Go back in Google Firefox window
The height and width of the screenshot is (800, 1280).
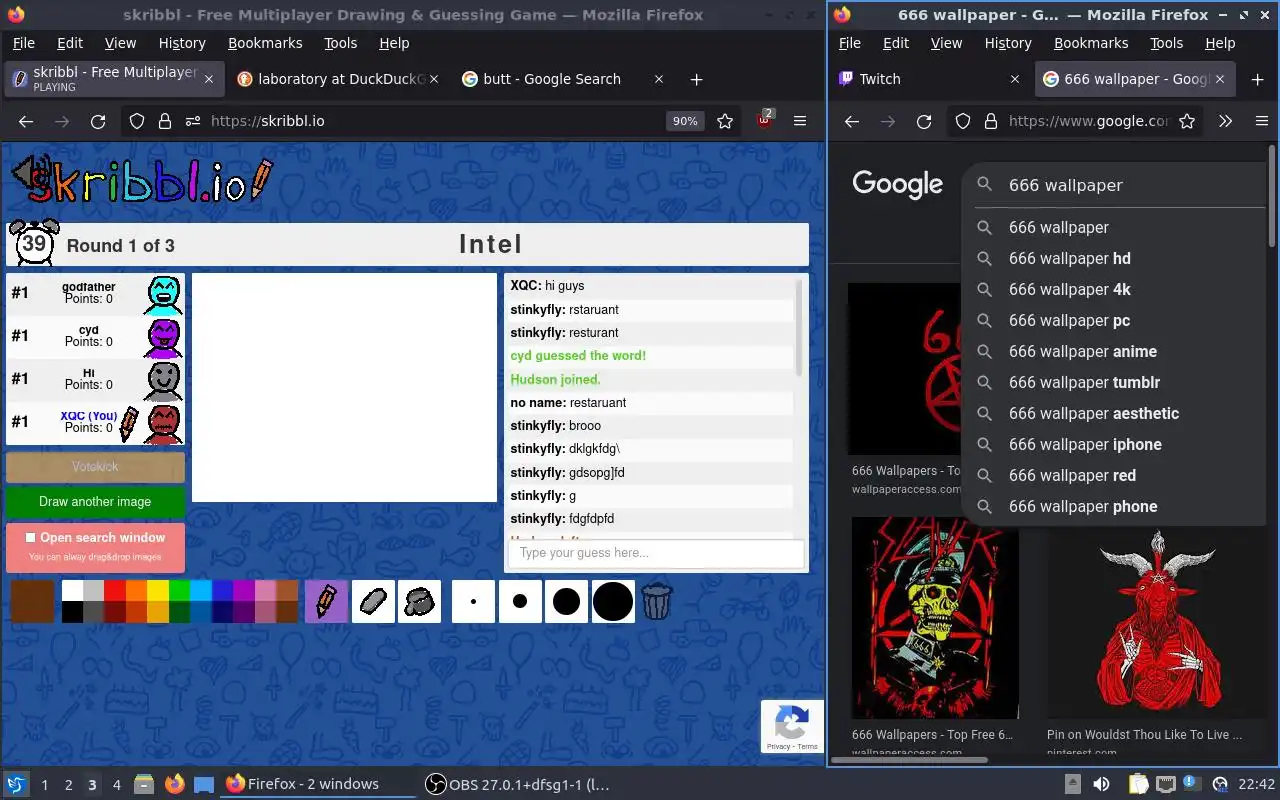[x=852, y=121]
